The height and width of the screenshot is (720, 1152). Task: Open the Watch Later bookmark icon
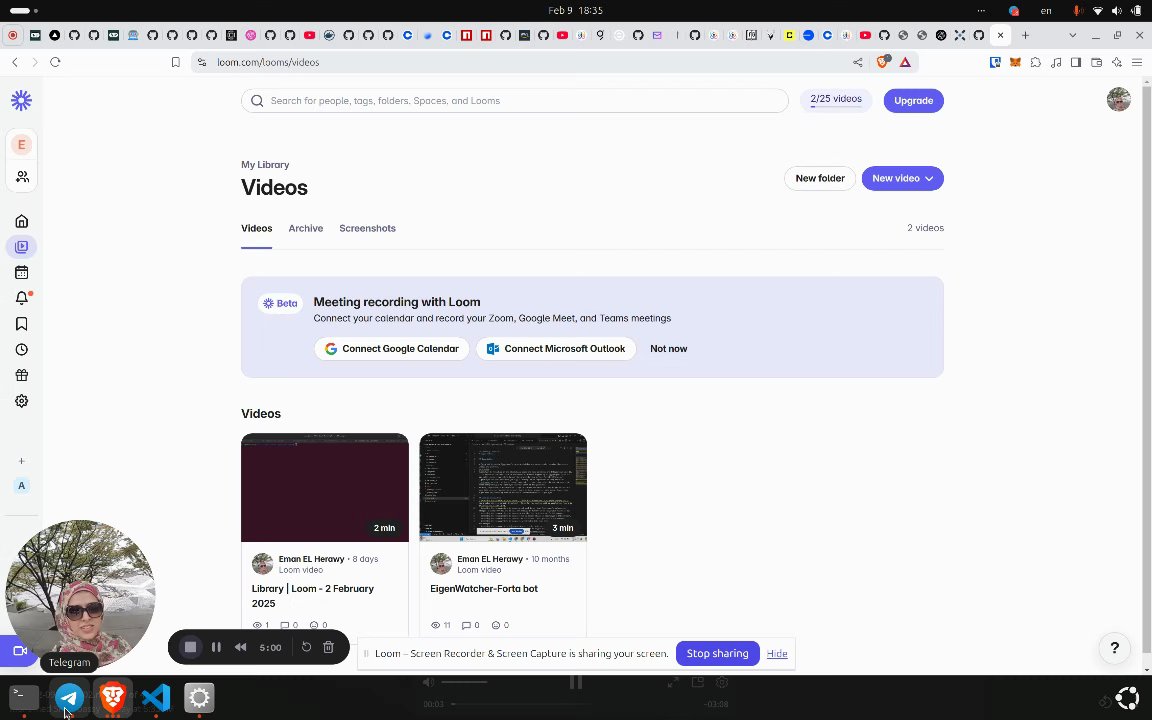coord(21,324)
